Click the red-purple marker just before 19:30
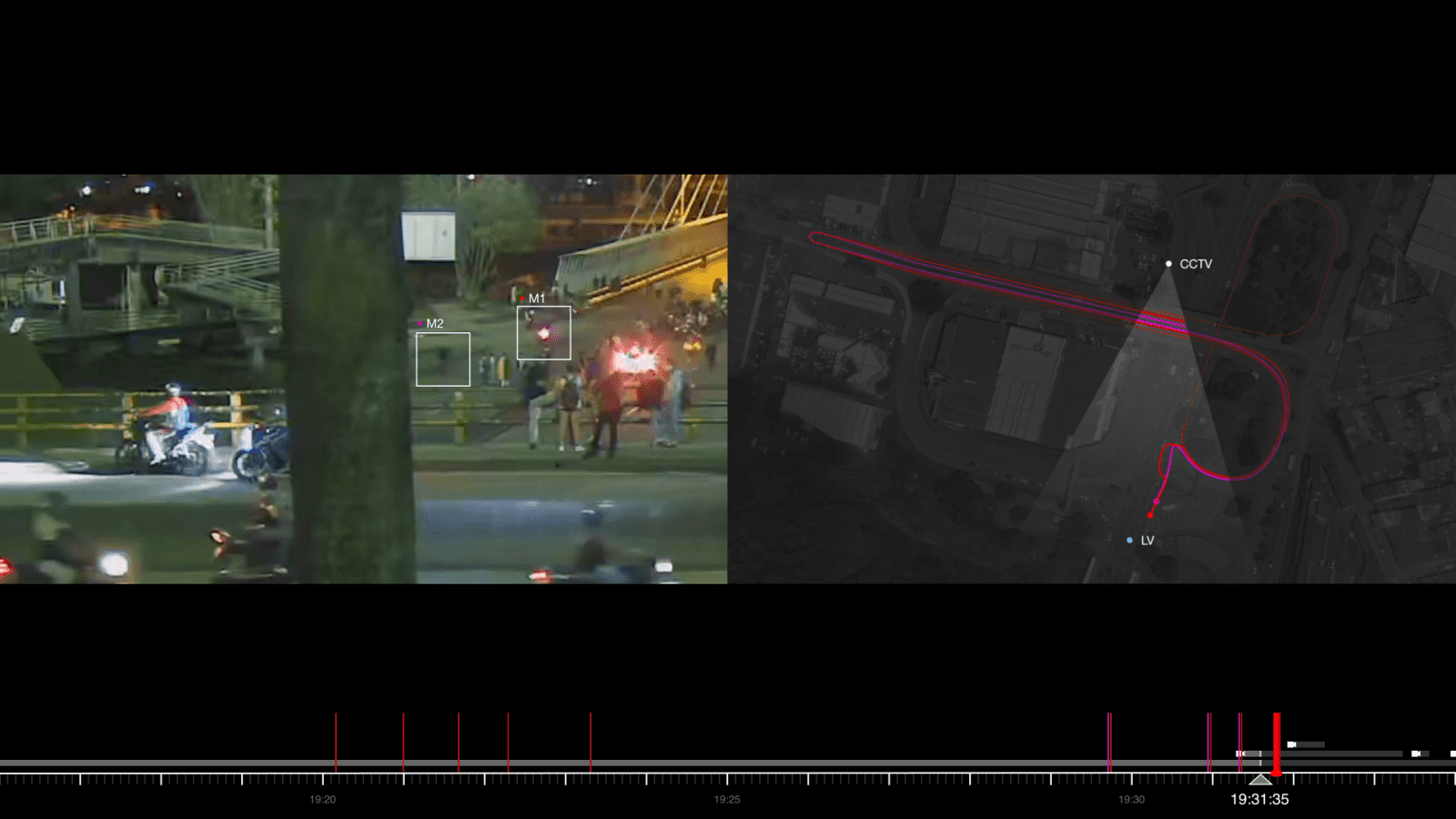 (1109, 742)
